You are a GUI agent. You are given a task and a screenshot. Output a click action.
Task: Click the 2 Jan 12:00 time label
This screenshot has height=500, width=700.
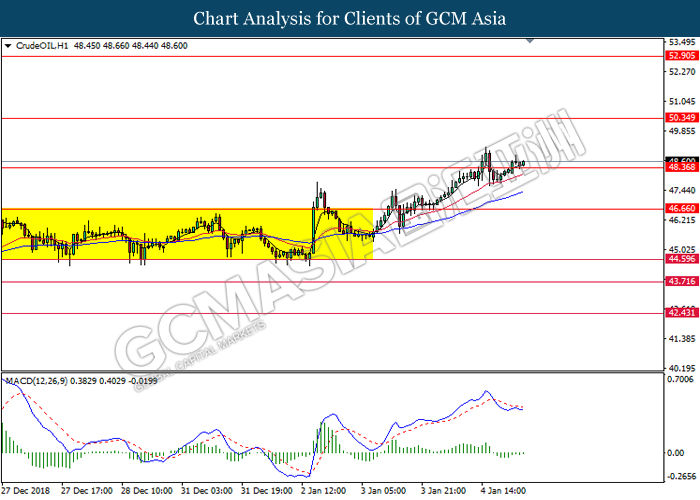(x=323, y=491)
